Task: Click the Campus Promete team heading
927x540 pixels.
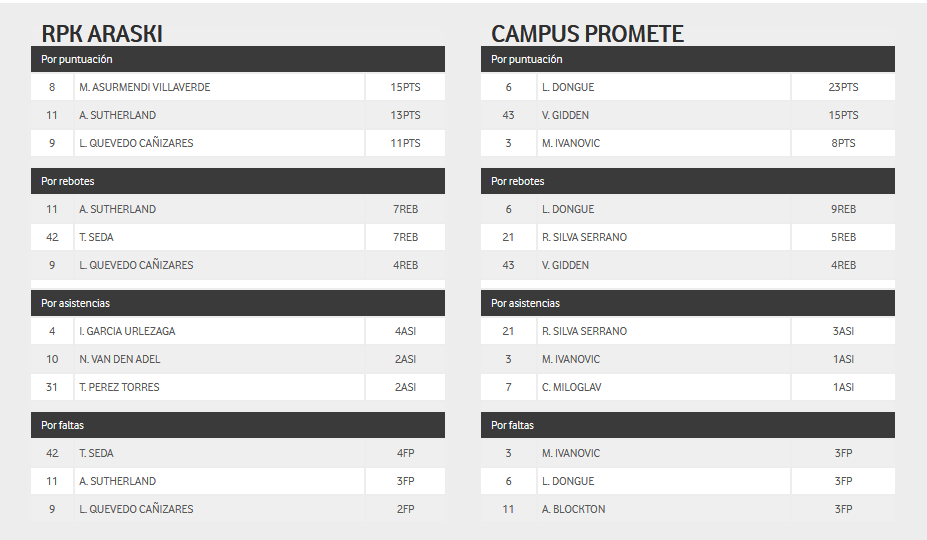Action: 587,34
